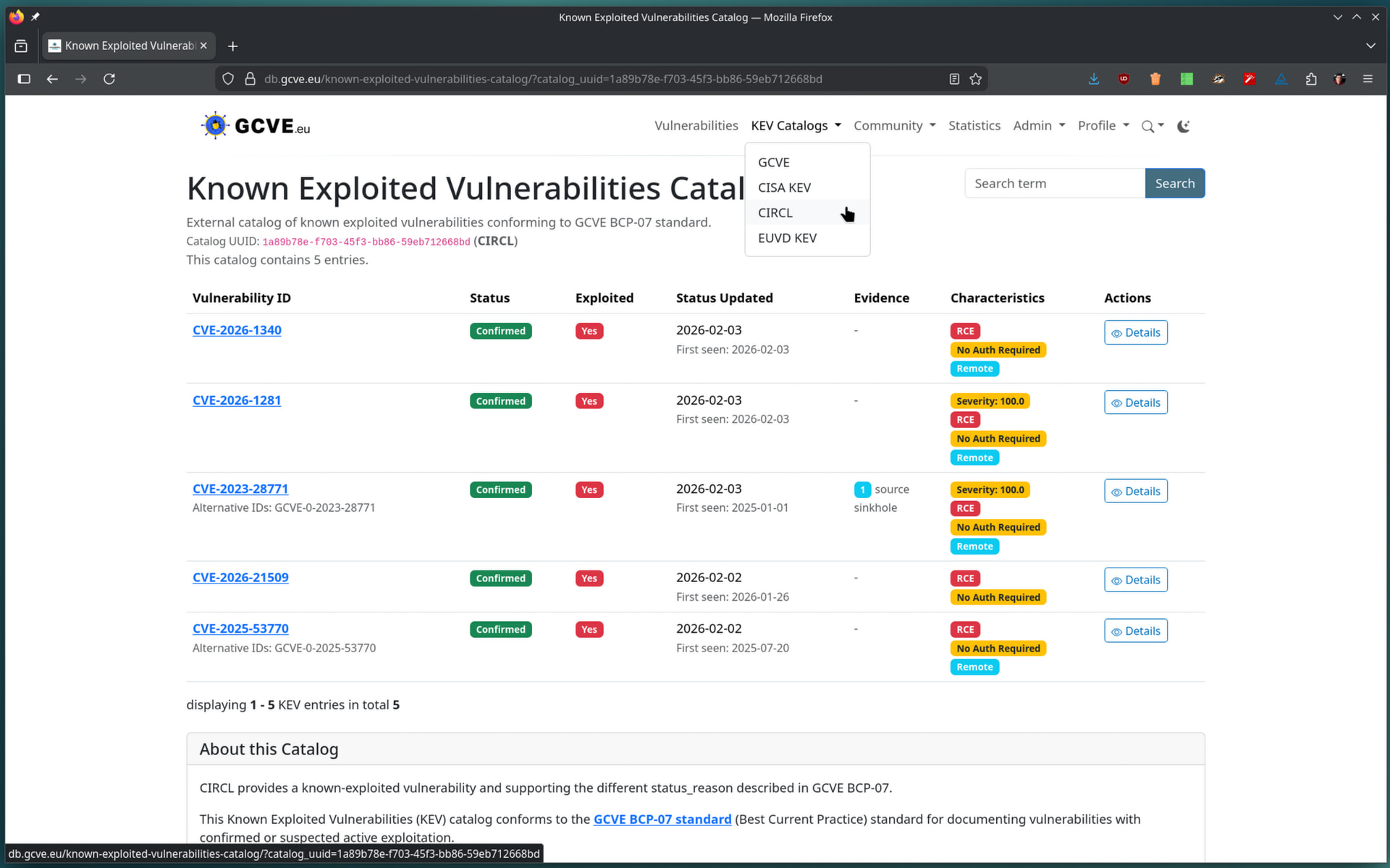Open the Firefox hamburger menu
Image resolution: width=1390 pixels, height=868 pixels.
[1368, 79]
